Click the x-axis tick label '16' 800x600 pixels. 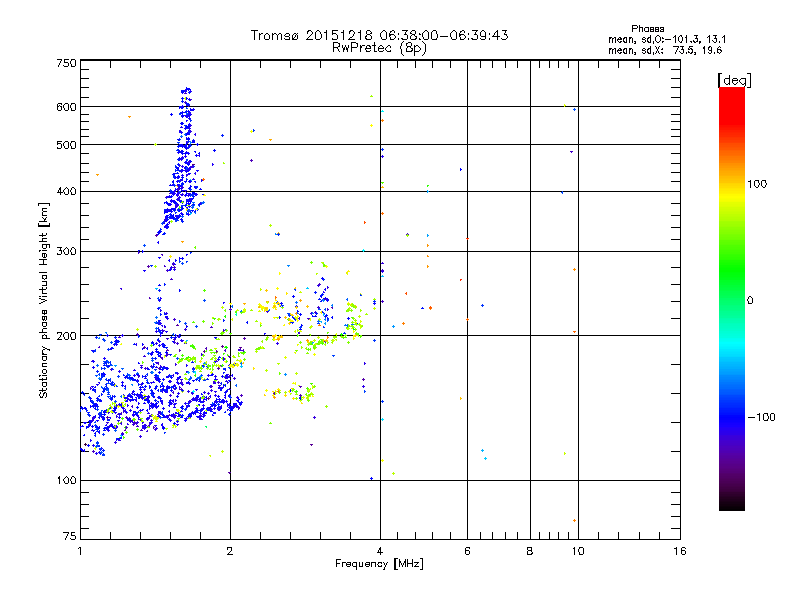tap(680, 551)
